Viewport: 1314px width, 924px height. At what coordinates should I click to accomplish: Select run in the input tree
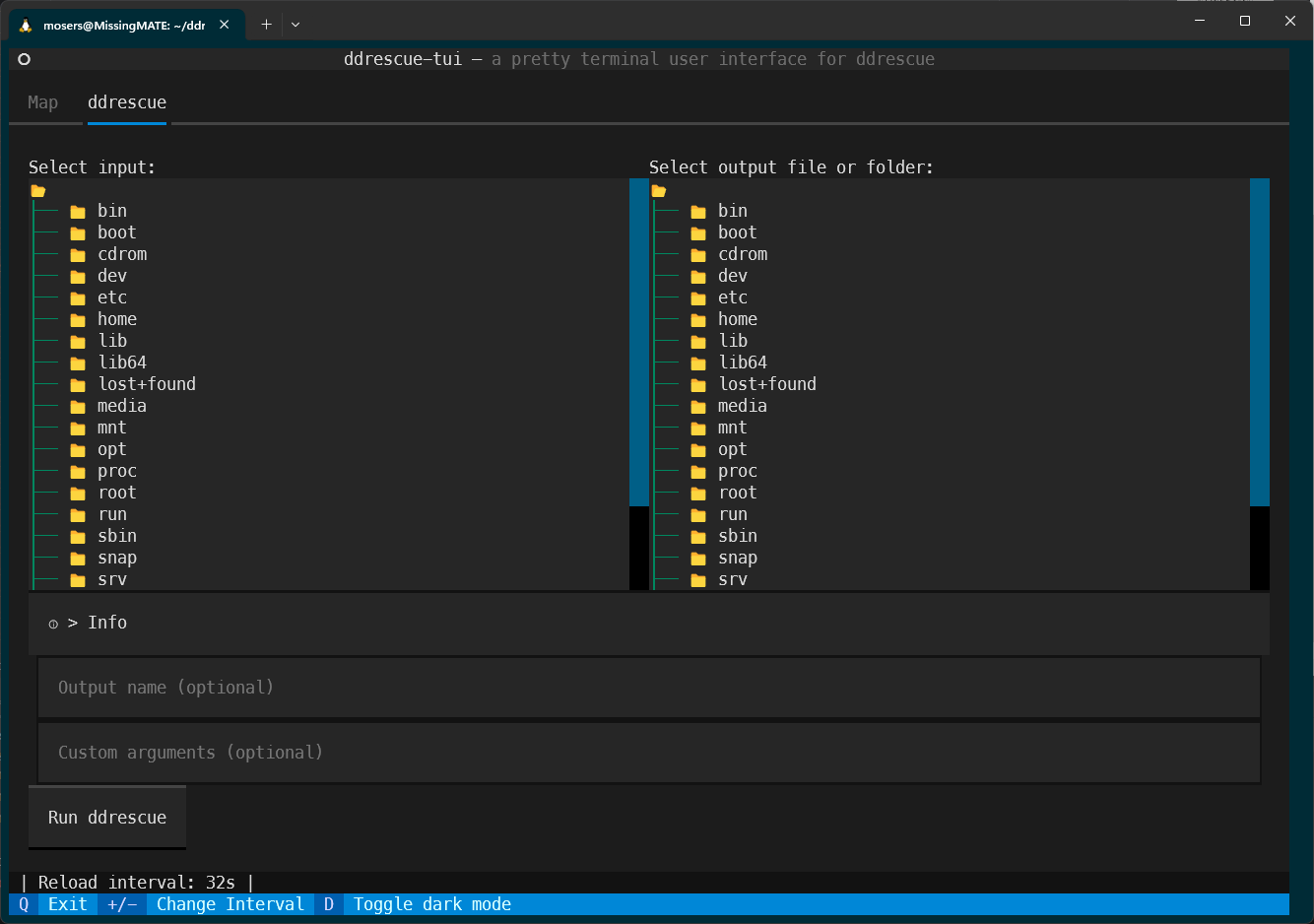[x=112, y=515]
